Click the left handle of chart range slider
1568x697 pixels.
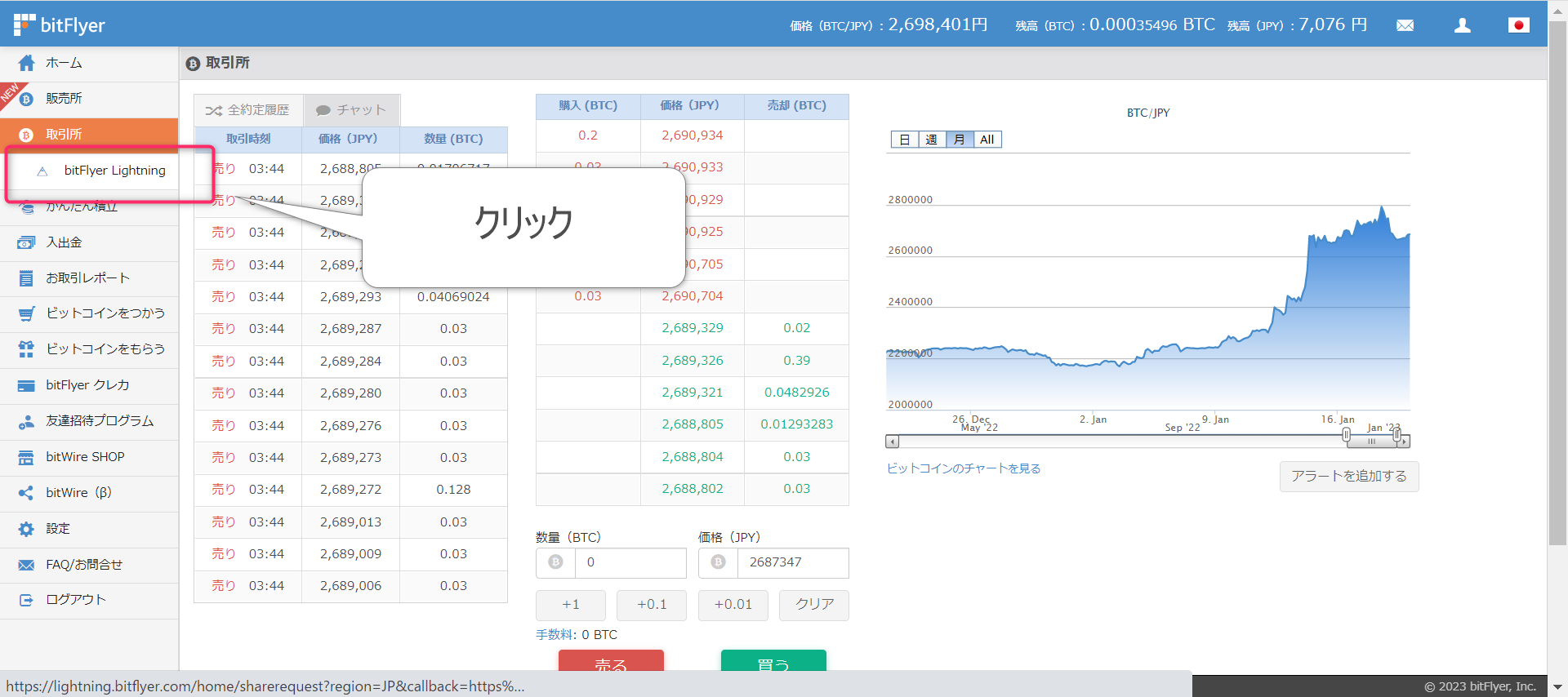pos(1346,435)
